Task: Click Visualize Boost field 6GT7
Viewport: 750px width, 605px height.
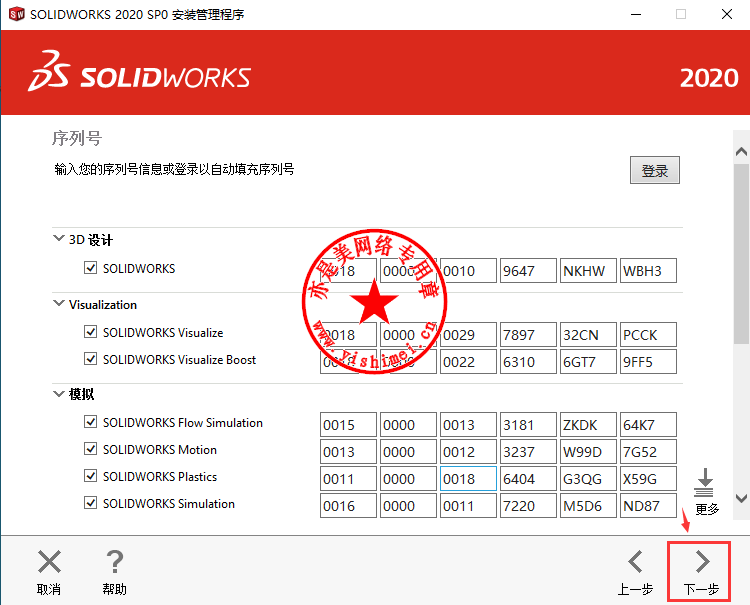Action: point(588,362)
